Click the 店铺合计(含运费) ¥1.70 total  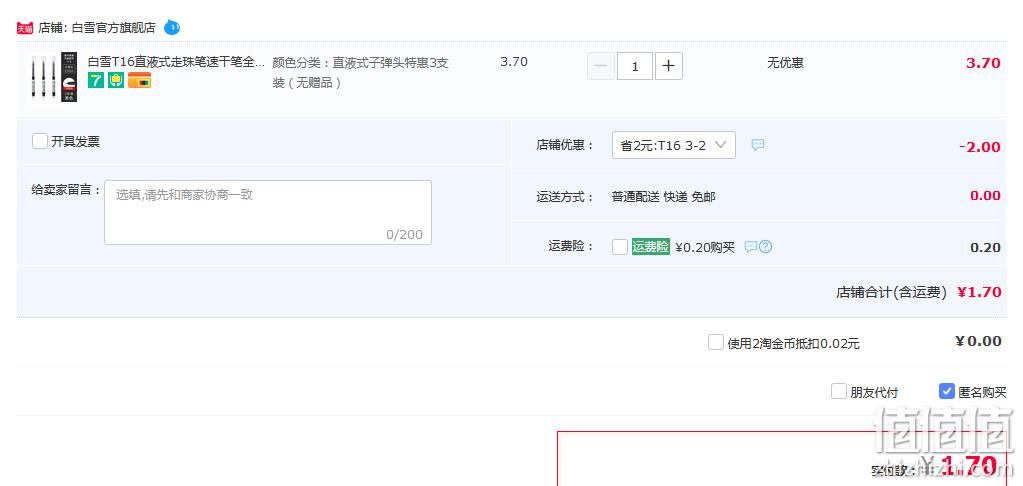tap(919, 292)
